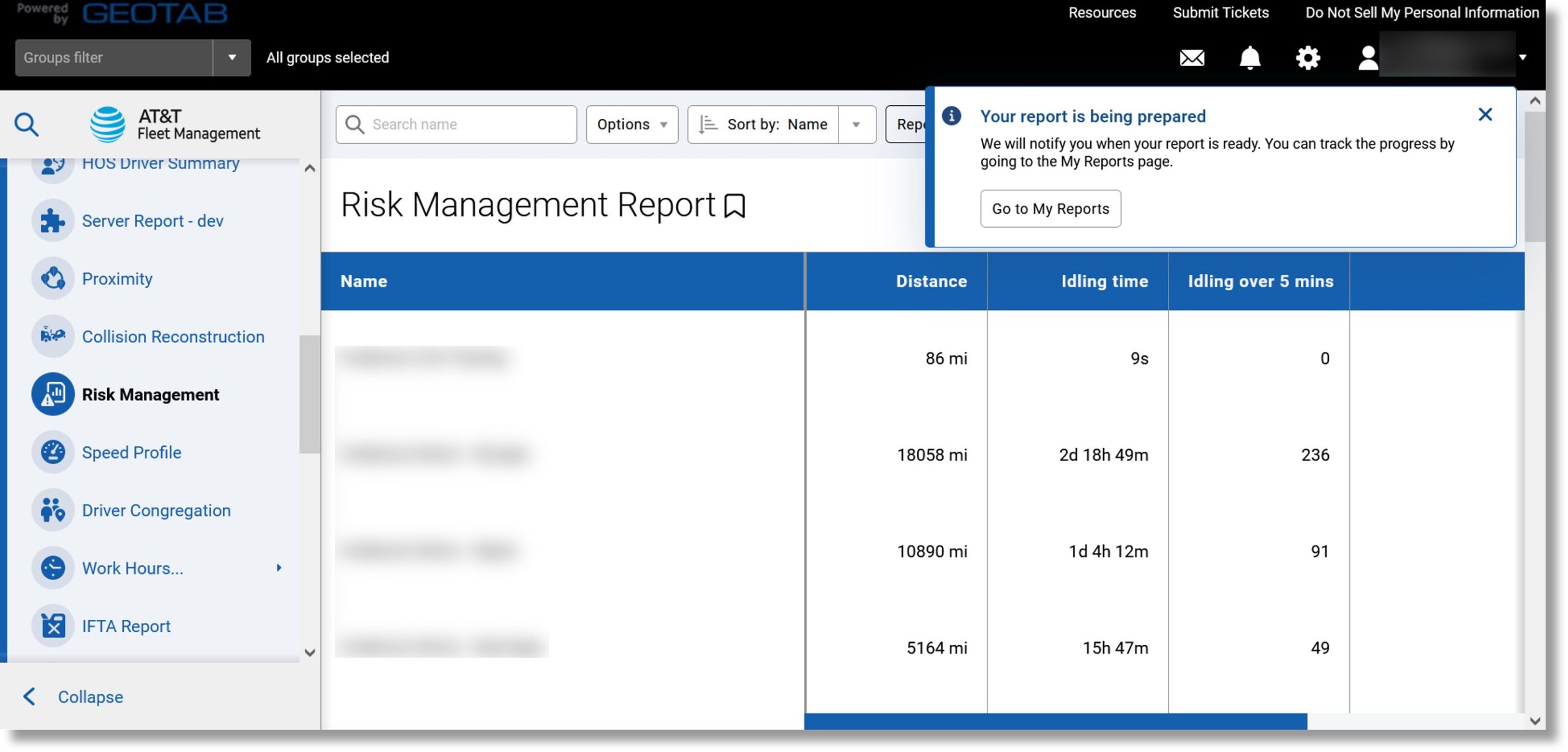Click the Server Report puzzle icon
This screenshot has width=1568, height=752.
tap(53, 220)
